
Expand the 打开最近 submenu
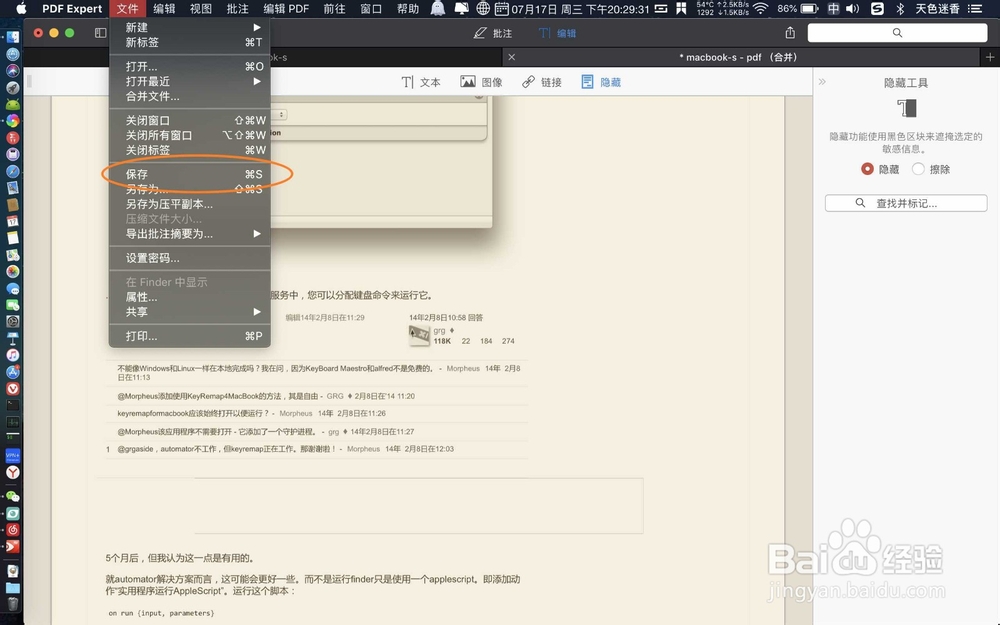tap(189, 81)
